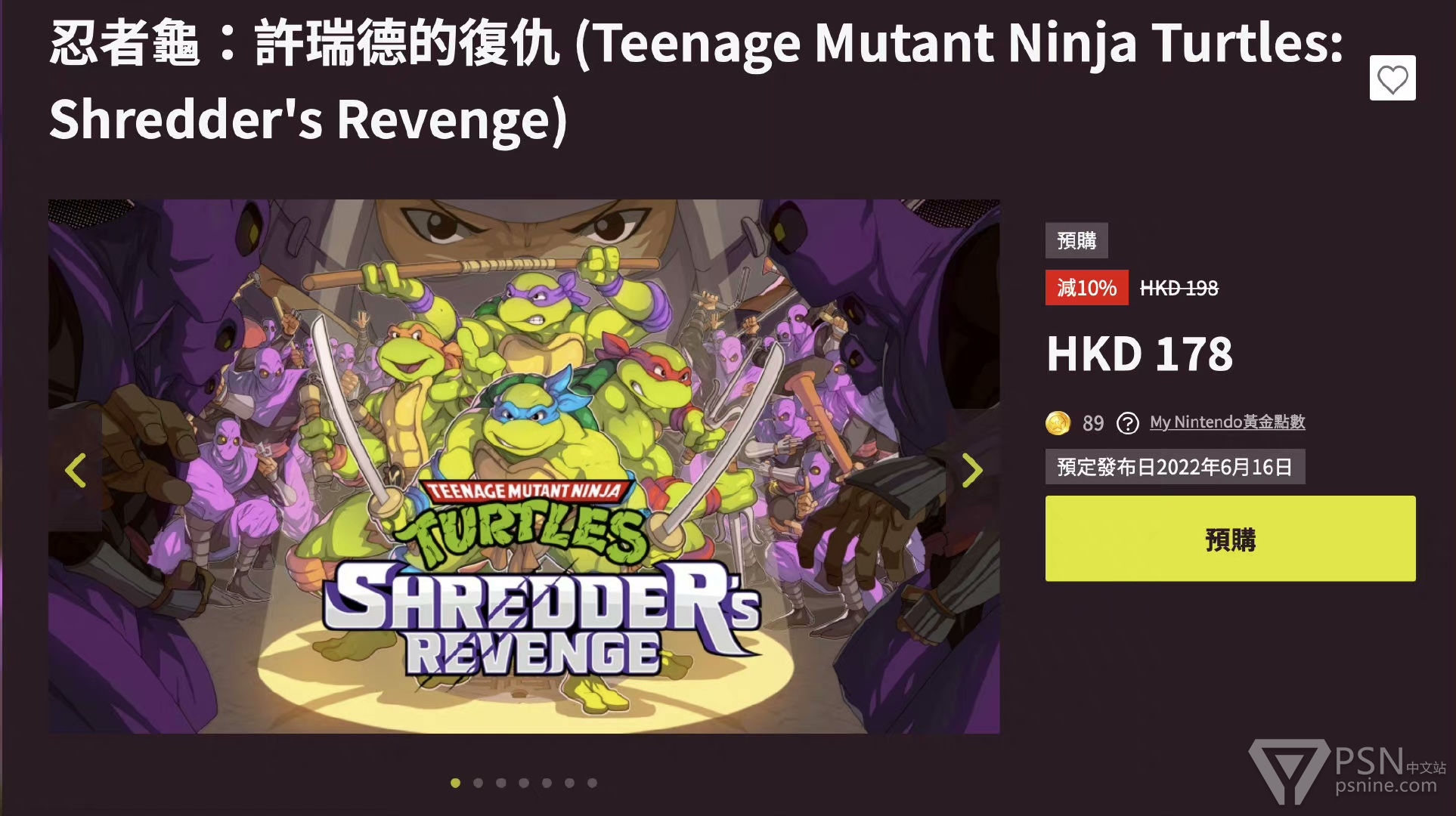Click the yellow 預購 pre-order button
1456x816 pixels.
tap(1230, 539)
